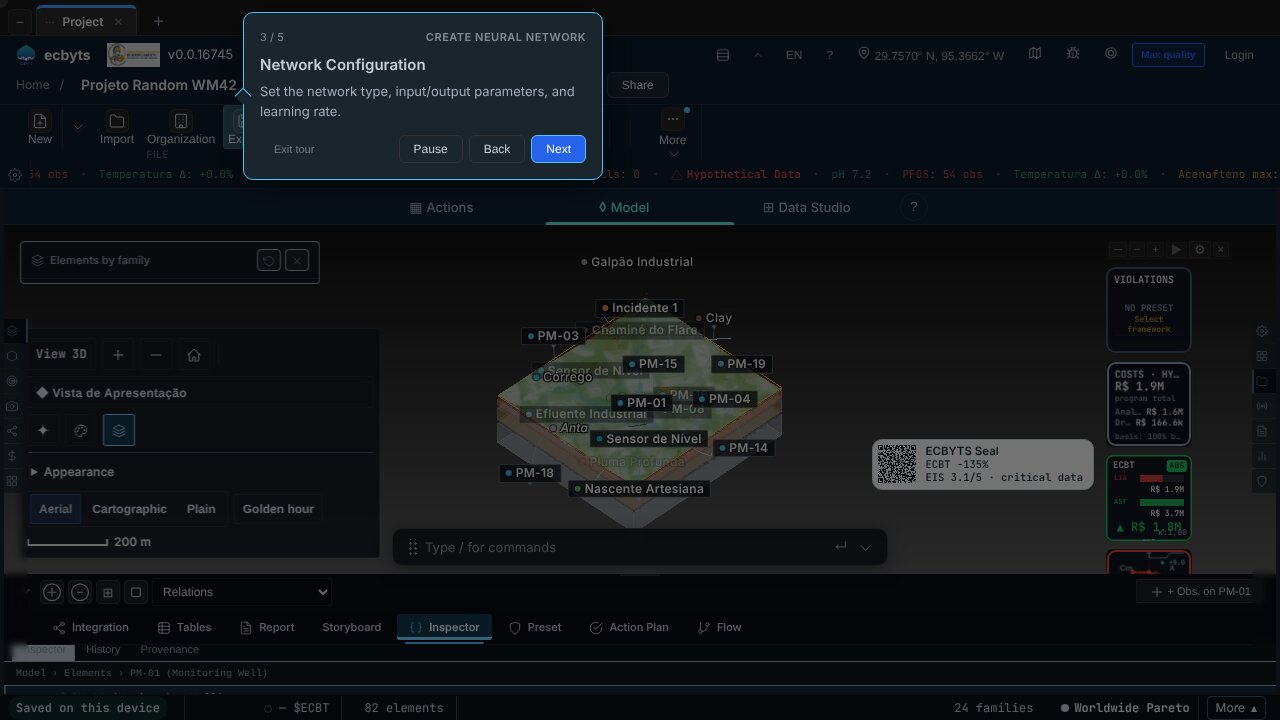Open the database icon in the header

click(723, 55)
